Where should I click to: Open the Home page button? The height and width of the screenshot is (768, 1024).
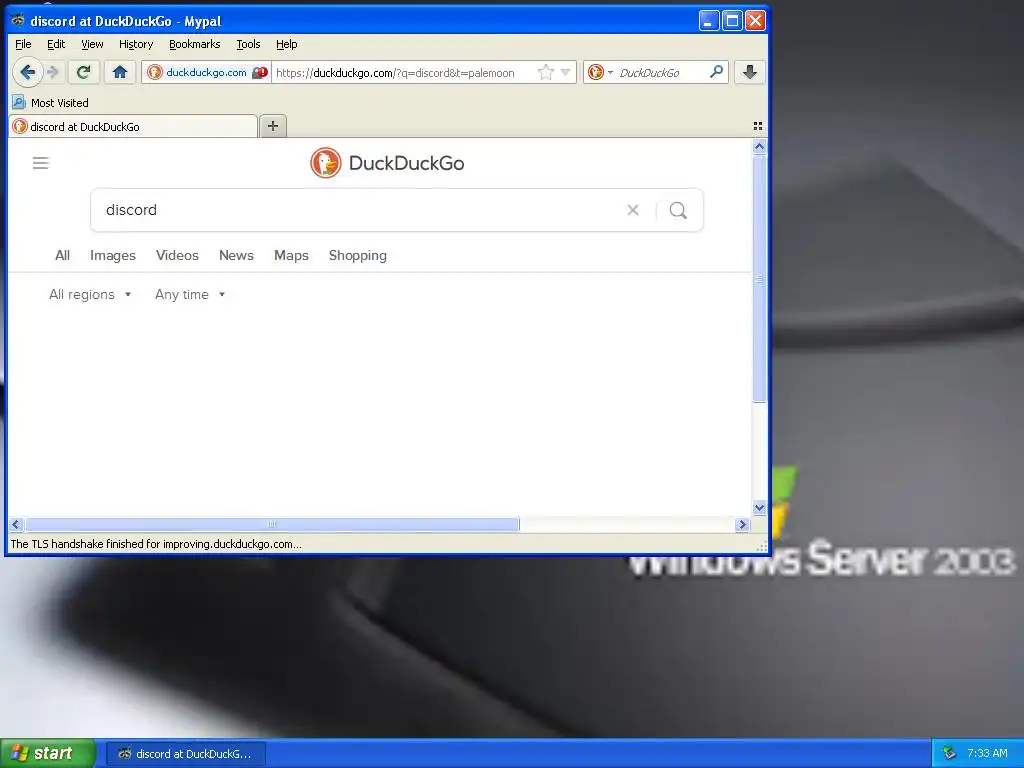click(x=120, y=72)
